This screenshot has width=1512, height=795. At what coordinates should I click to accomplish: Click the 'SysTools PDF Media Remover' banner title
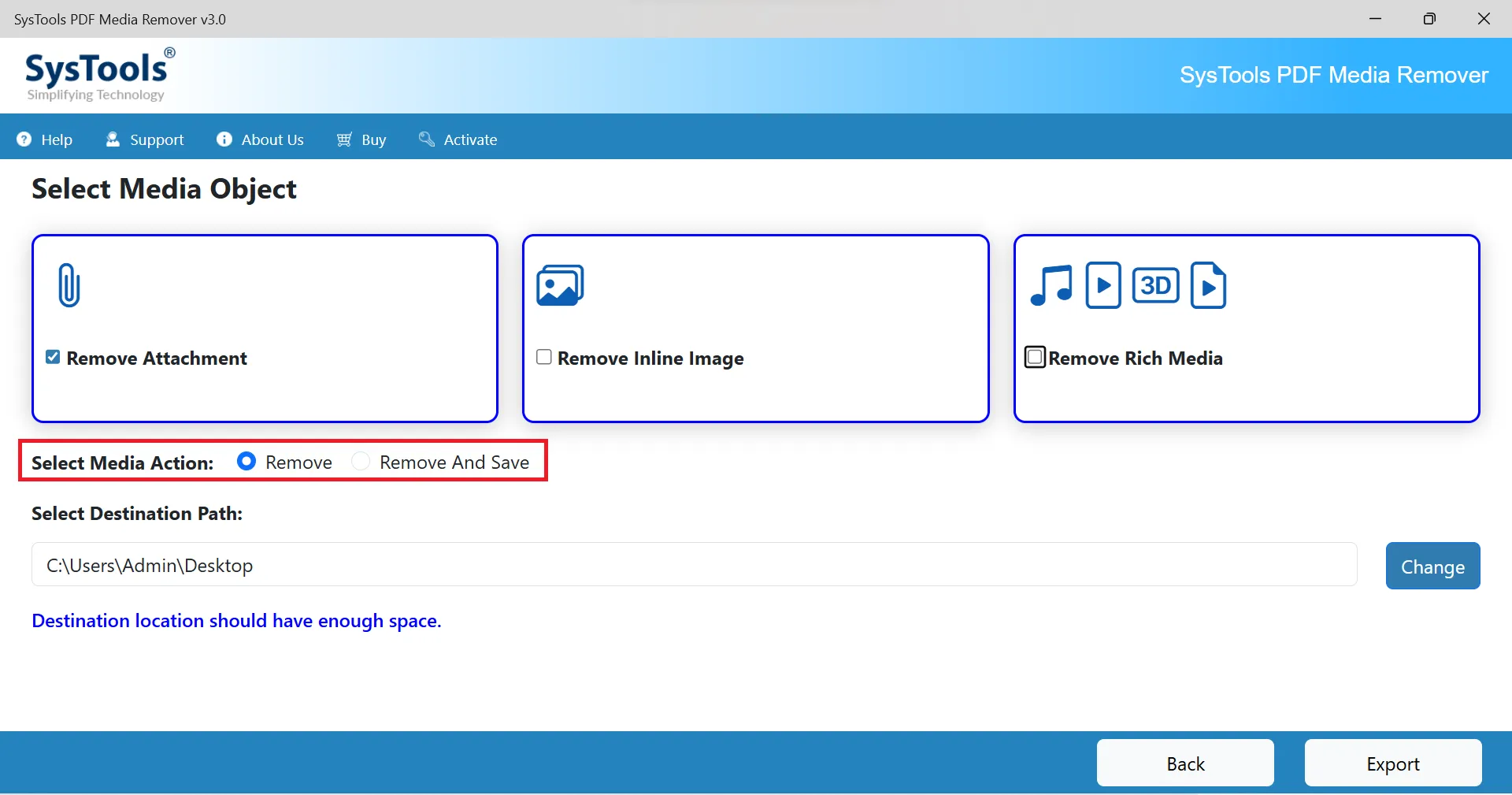click(1334, 75)
